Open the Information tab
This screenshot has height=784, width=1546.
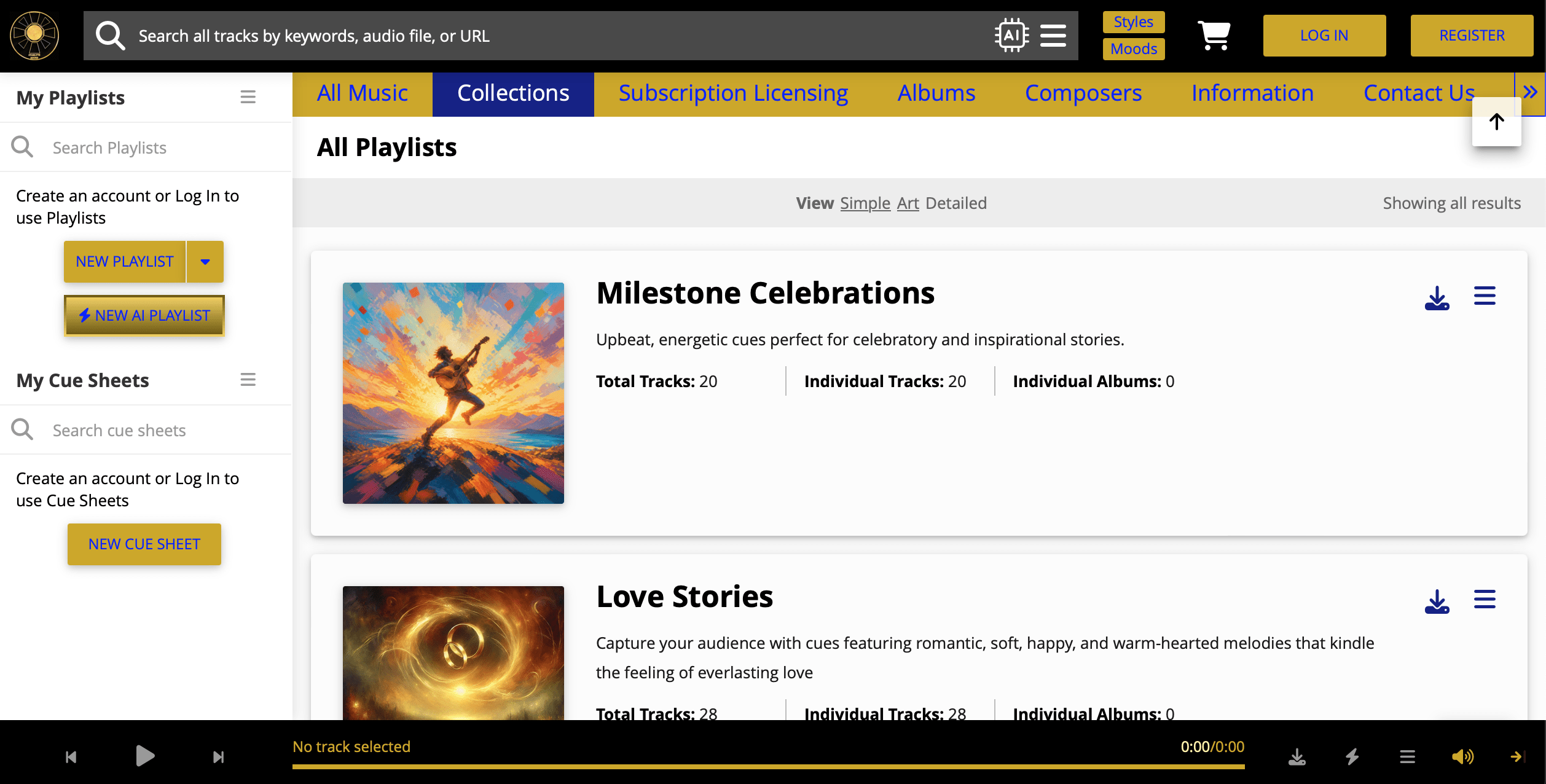(x=1253, y=94)
